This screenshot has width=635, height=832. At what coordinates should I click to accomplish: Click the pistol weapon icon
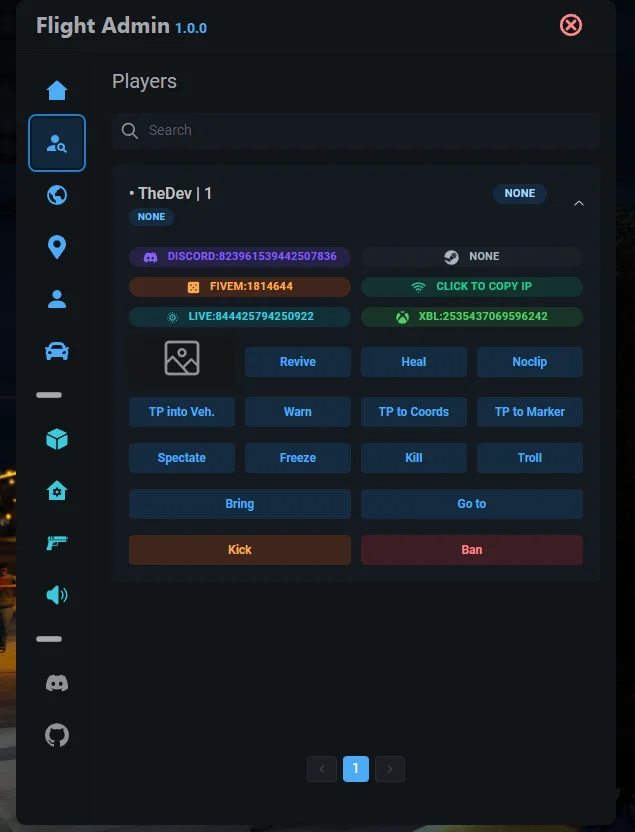coord(57,543)
